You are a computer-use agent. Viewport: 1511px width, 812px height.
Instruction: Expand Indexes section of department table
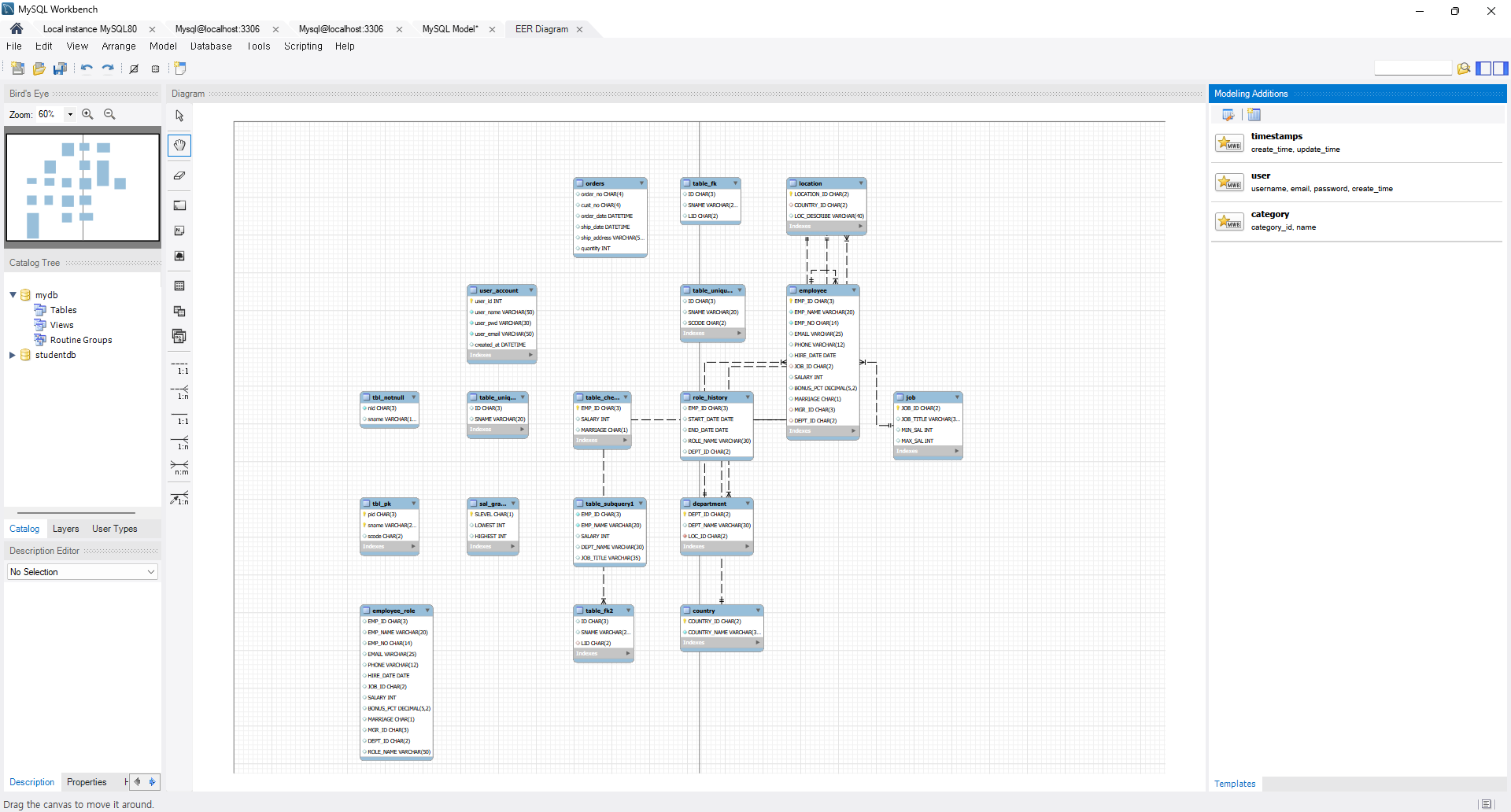click(747, 546)
